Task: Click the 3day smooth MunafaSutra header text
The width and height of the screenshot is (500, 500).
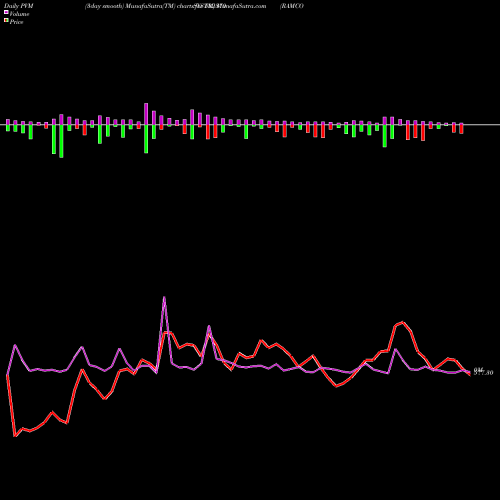Action: [175, 6]
